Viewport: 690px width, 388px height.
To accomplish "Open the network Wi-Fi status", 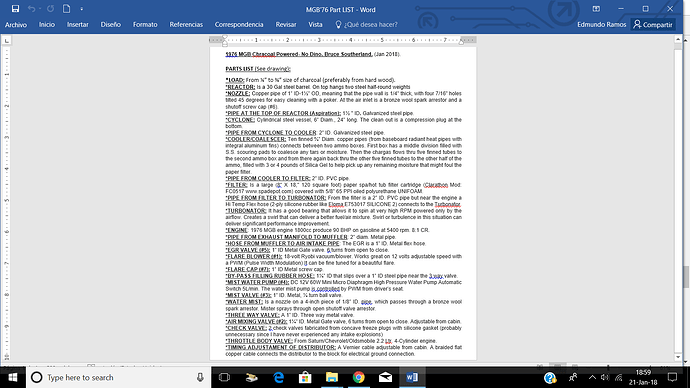I will click(x=618, y=377).
